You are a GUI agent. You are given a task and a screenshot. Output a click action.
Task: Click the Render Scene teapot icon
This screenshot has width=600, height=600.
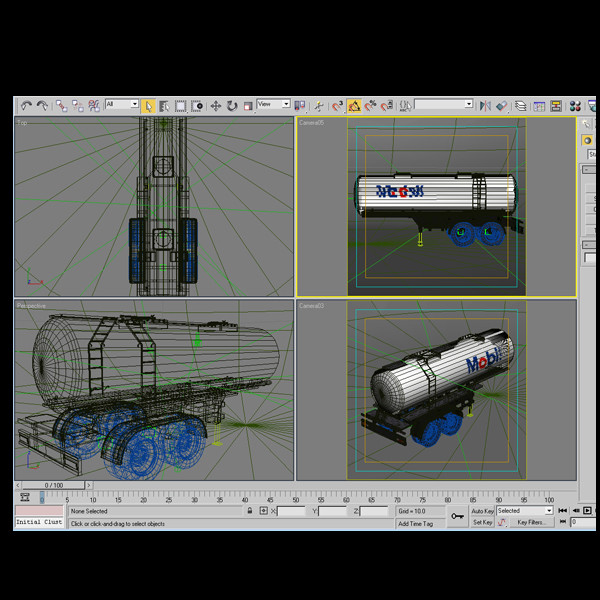pyautogui.click(x=592, y=106)
